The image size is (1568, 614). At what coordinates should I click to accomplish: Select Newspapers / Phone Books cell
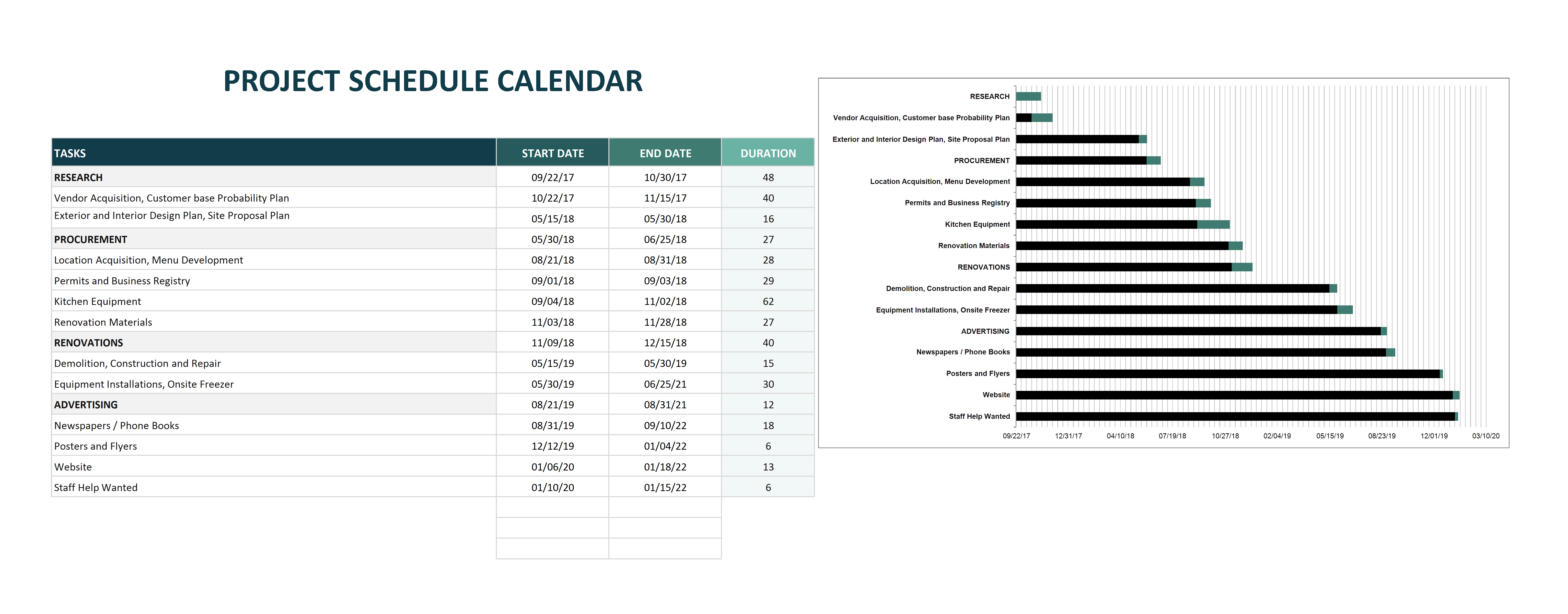tap(274, 425)
